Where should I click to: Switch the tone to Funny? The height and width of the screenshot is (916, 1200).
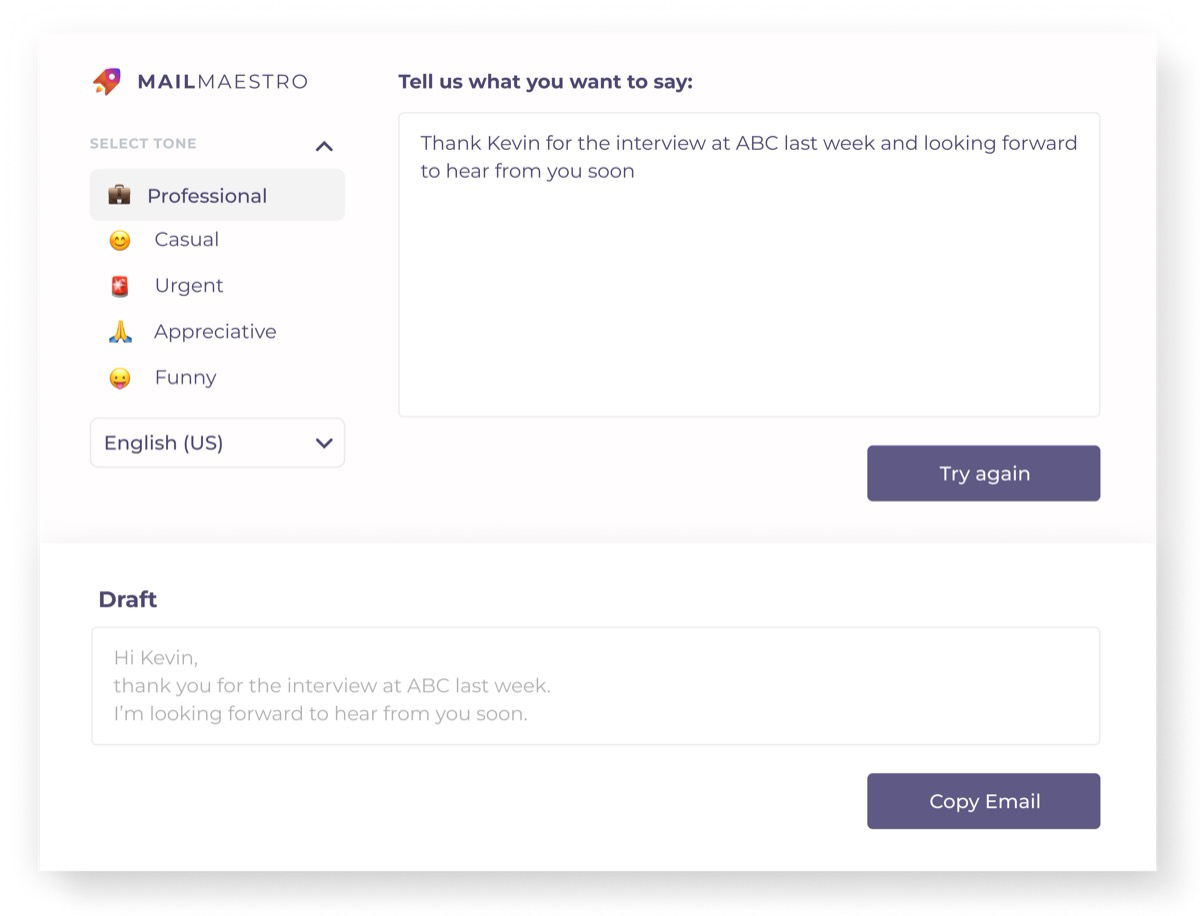point(185,378)
